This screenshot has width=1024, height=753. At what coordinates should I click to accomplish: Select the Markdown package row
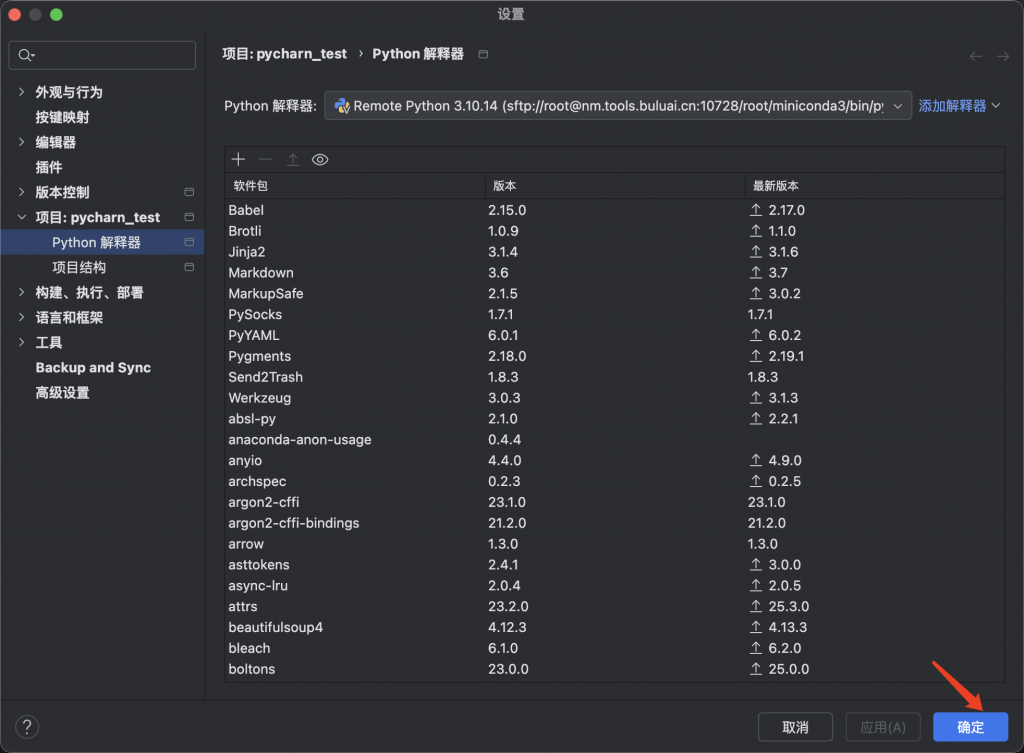pos(614,272)
